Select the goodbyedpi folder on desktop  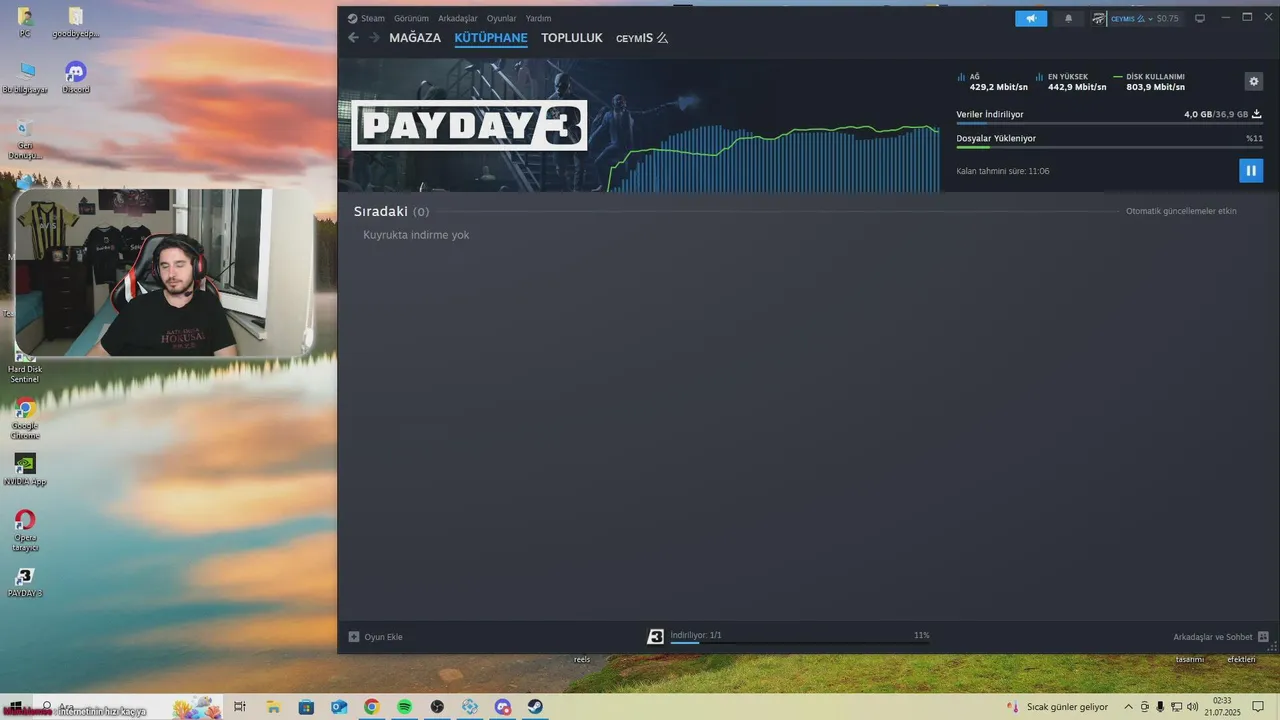[76, 22]
